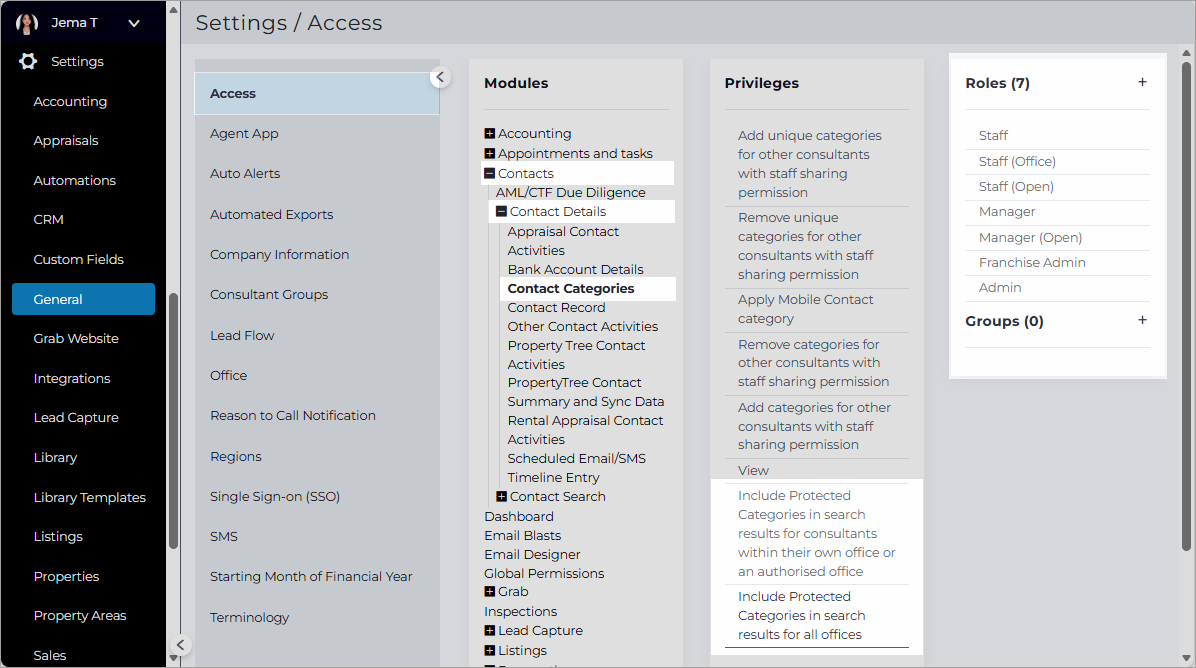Select Contact Record tree item
This screenshot has height=668, width=1196.
[556, 307]
